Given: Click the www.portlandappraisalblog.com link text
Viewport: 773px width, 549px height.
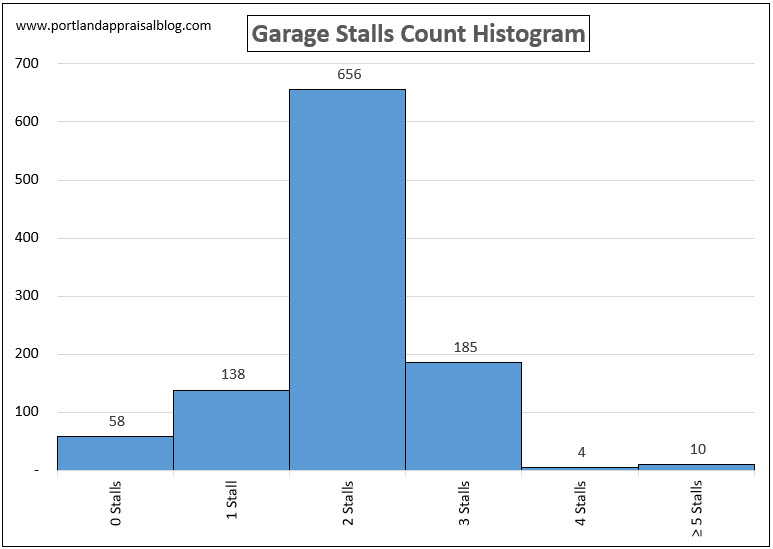Looking at the screenshot, I should point(114,25).
